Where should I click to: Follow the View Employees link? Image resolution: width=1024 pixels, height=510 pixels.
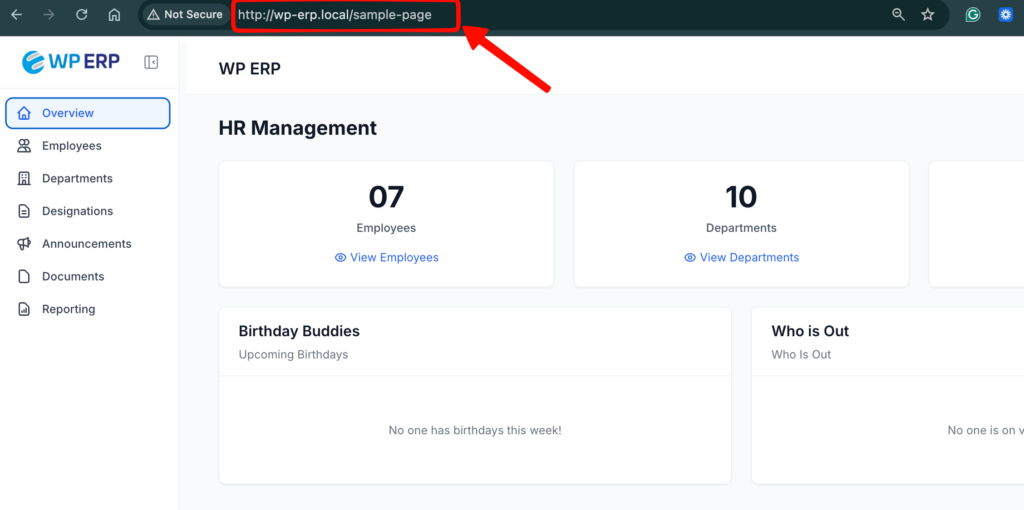pyautogui.click(x=386, y=258)
